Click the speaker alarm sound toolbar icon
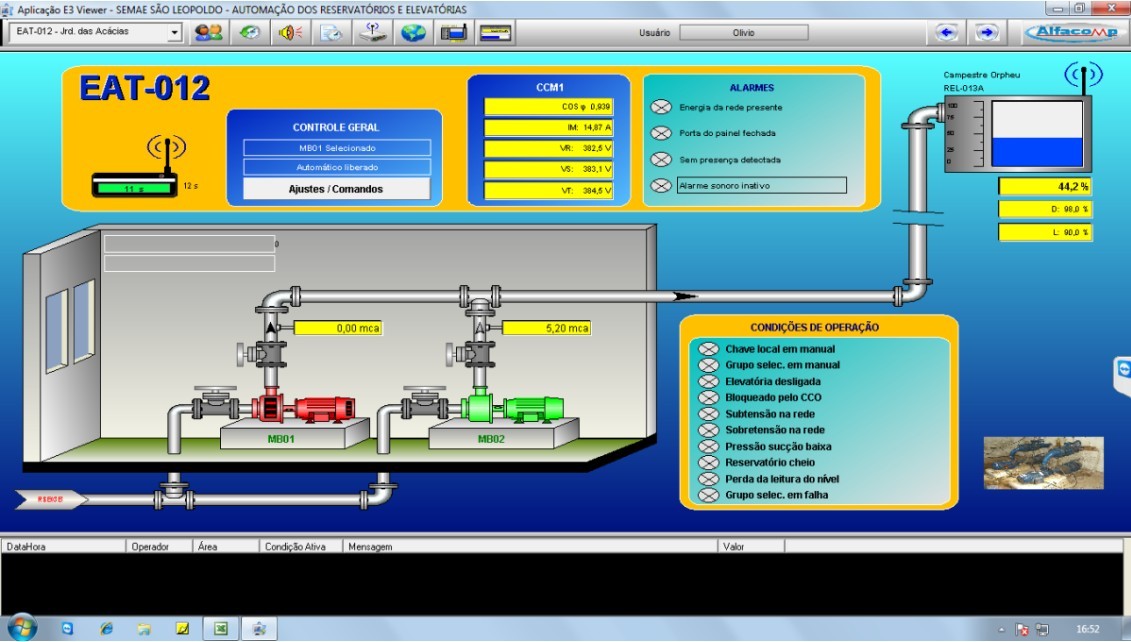The height and width of the screenshot is (642, 1131). coord(291,32)
